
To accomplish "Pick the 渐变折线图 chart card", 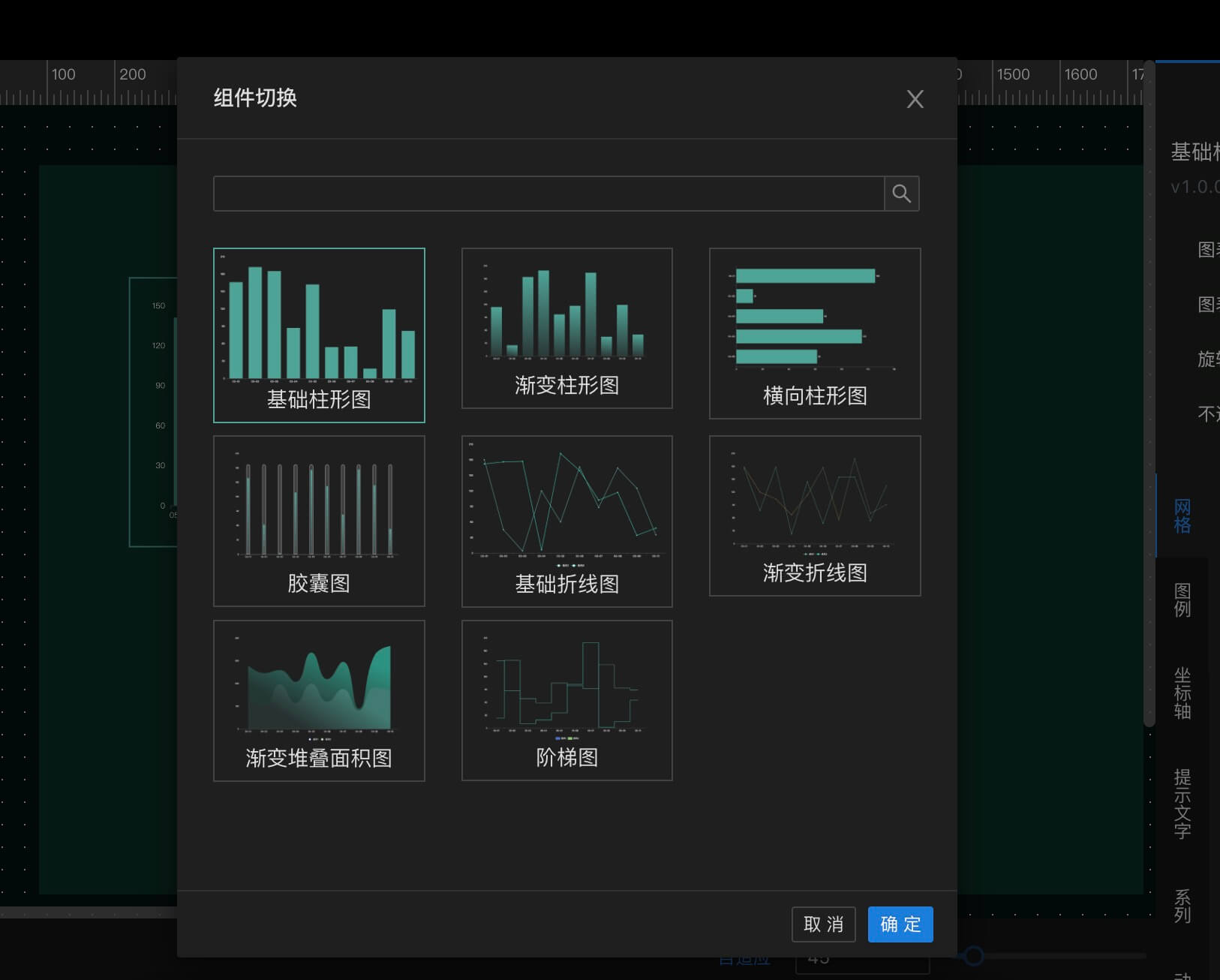I will point(815,516).
